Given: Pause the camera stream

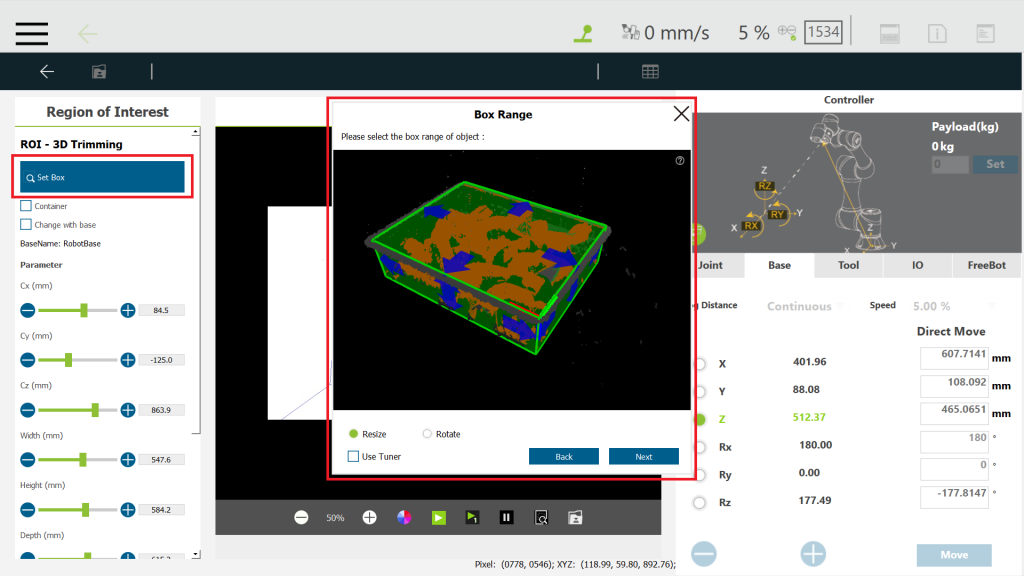Looking at the screenshot, I should pyautogui.click(x=506, y=517).
